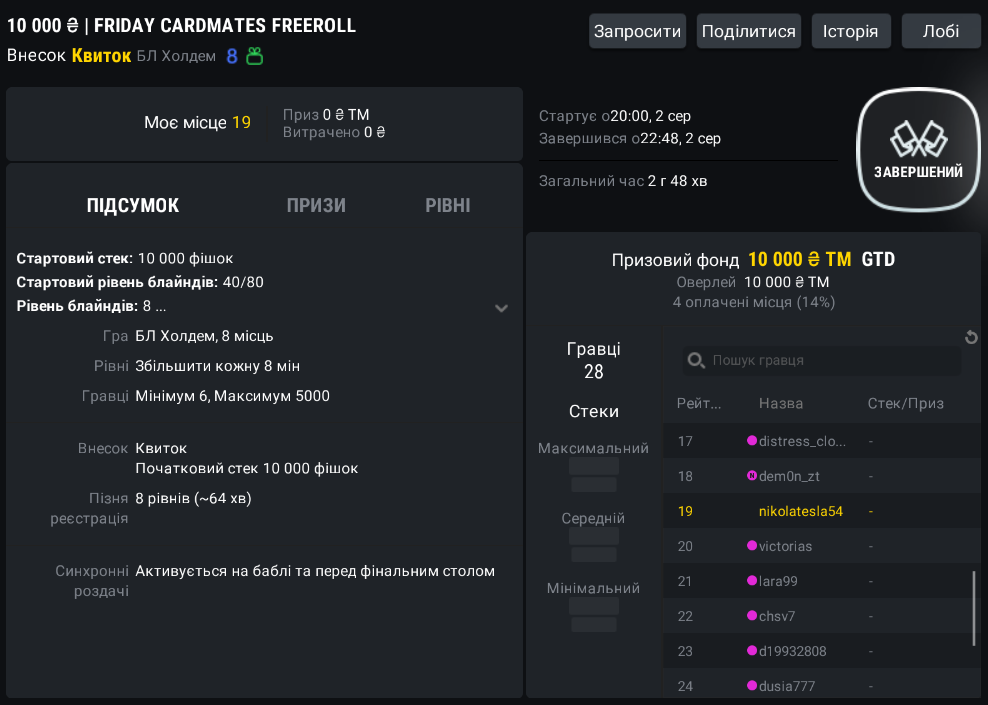
Task: Click the ЗАВЕРШЕНИЙ finished flags badge
Action: 918,149
